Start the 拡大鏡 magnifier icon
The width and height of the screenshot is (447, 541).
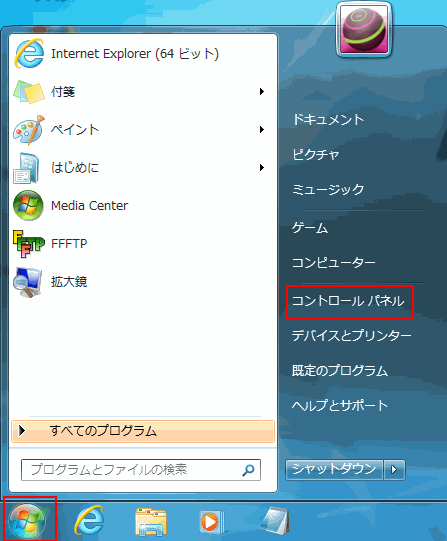(x=28, y=282)
